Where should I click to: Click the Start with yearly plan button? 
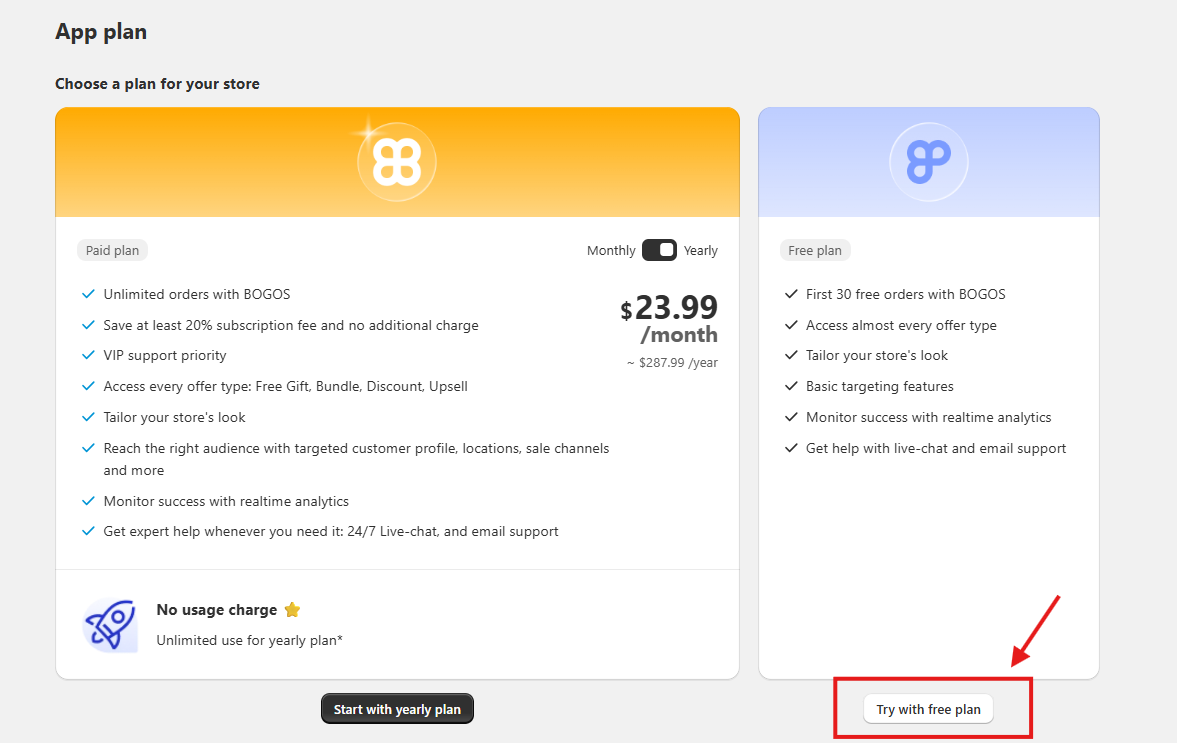coord(397,709)
